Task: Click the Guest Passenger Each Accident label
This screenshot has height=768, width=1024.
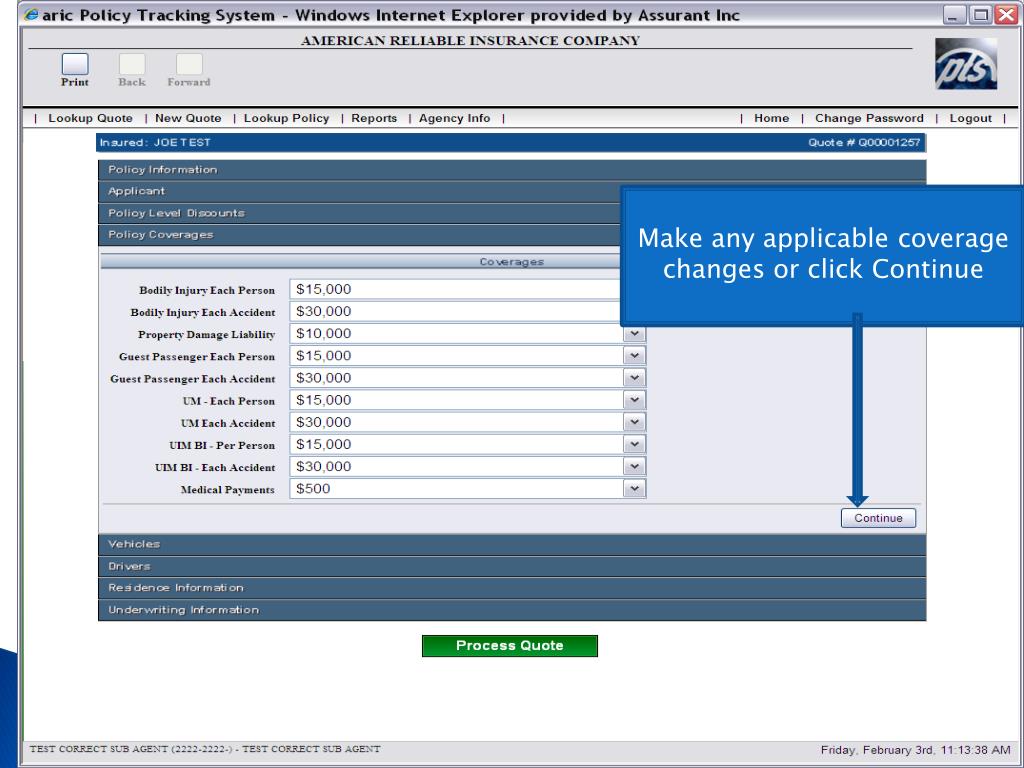Action: (x=193, y=379)
